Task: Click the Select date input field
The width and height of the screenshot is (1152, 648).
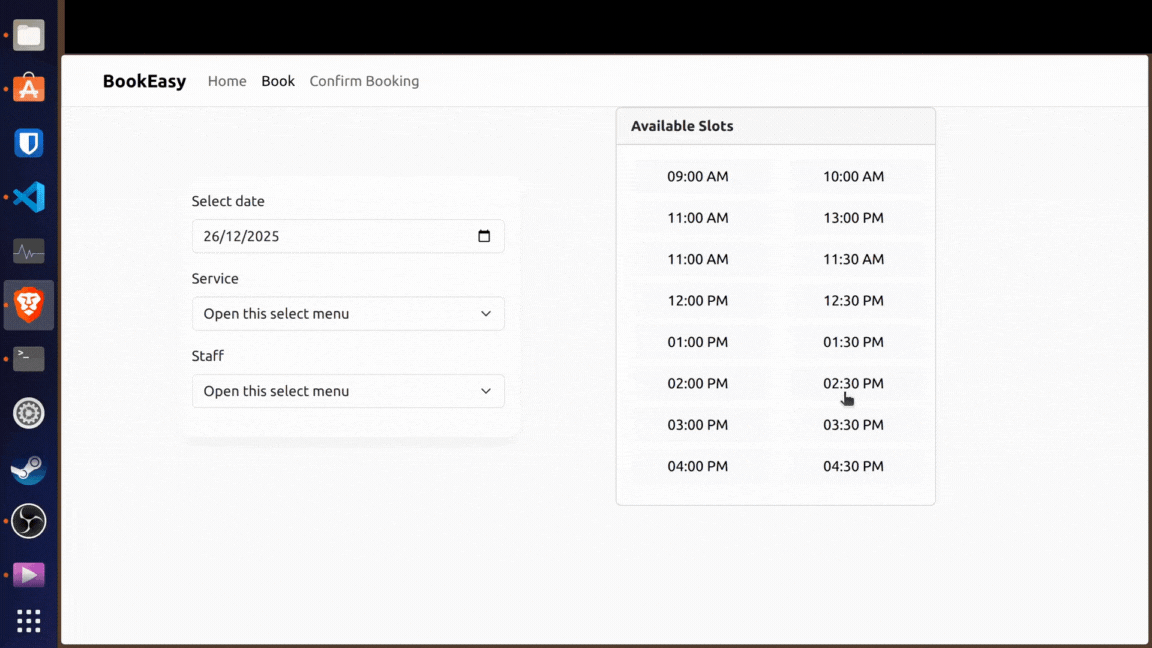Action: [348, 236]
